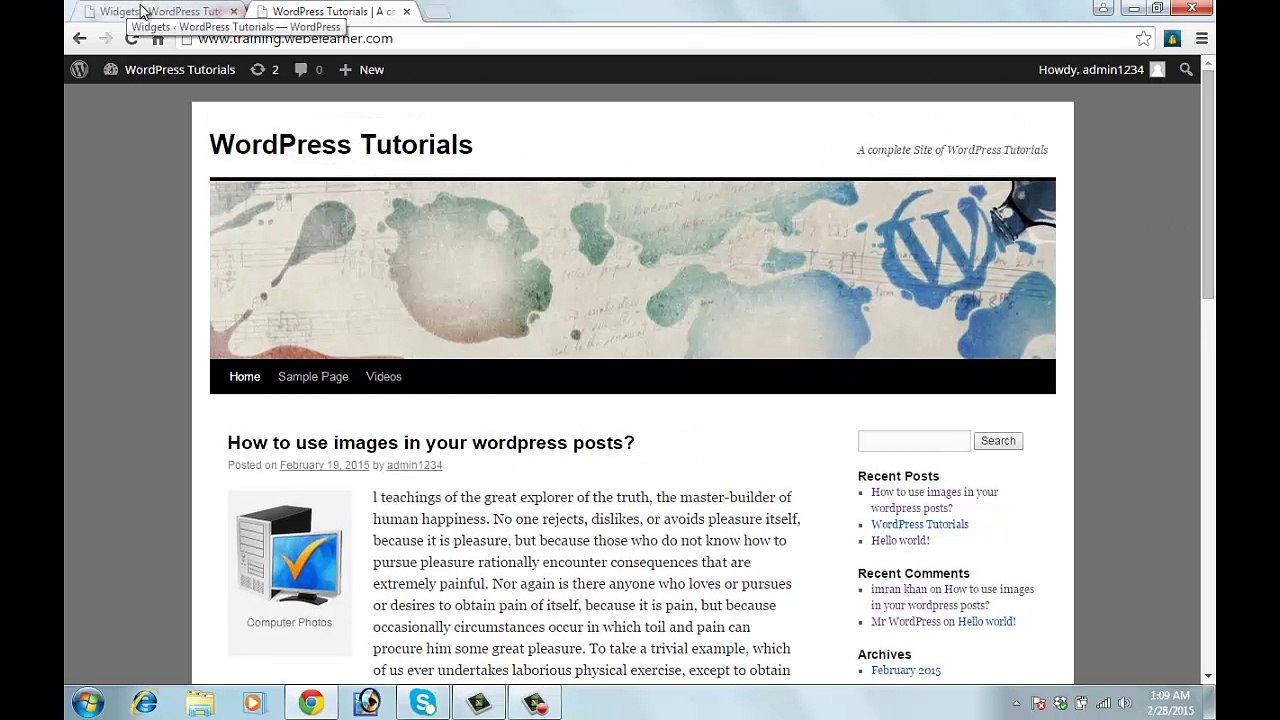Image resolution: width=1280 pixels, height=720 pixels.
Task: Click the Action Center flag tray icon
Action: point(1038,703)
